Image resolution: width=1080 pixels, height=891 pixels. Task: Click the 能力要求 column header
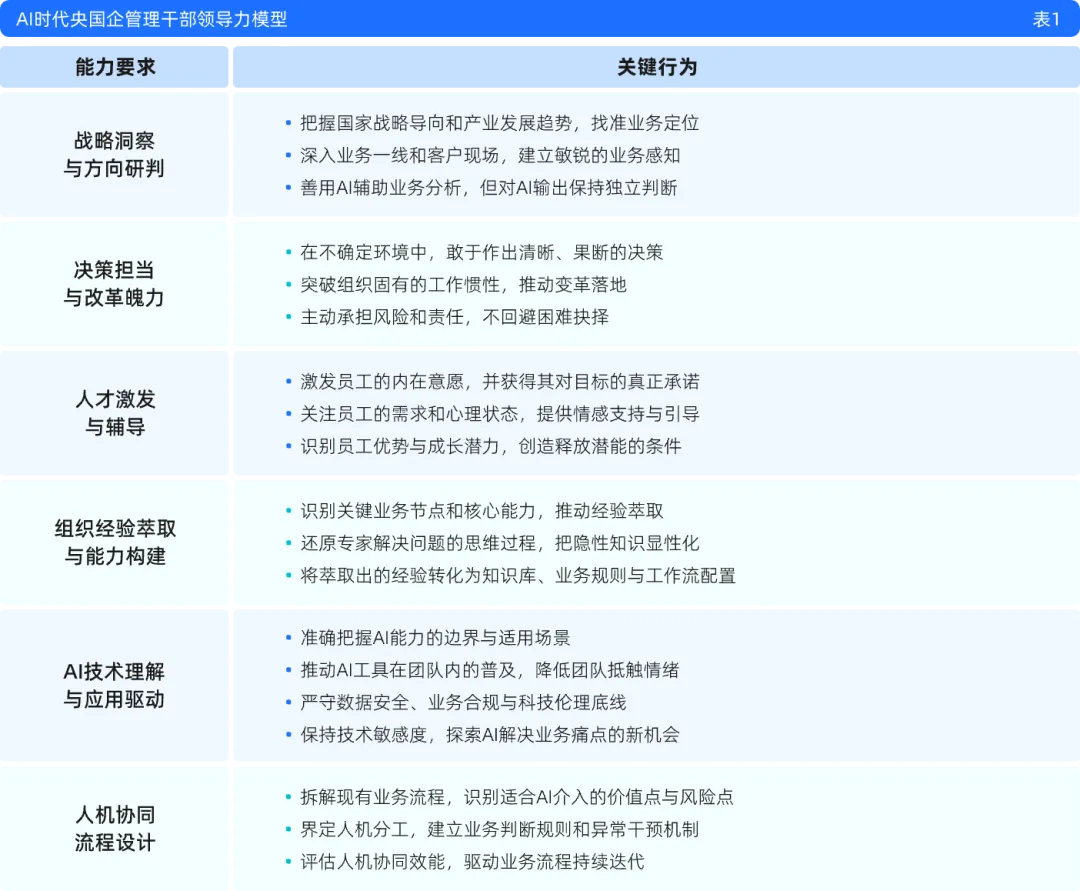click(x=114, y=67)
